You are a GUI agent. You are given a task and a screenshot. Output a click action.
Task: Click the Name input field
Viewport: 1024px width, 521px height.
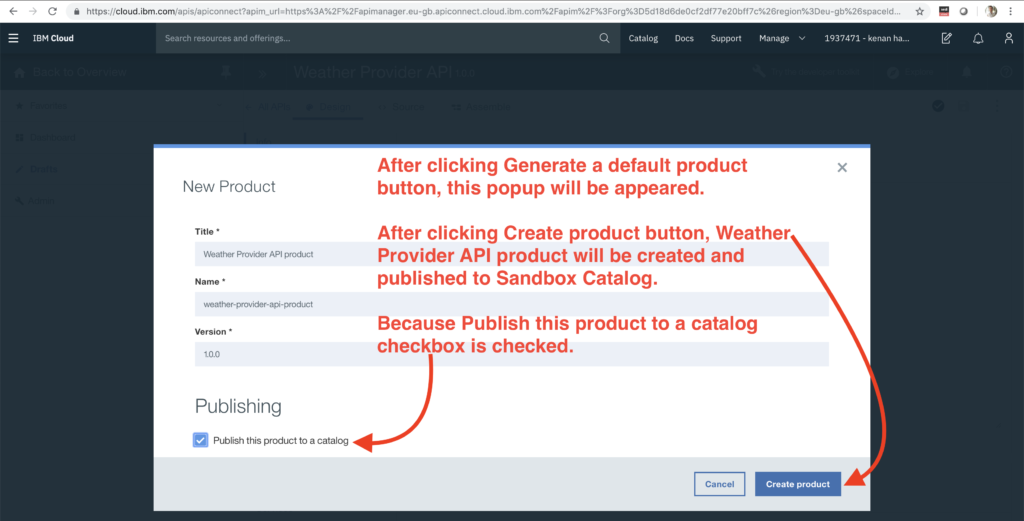click(x=511, y=304)
